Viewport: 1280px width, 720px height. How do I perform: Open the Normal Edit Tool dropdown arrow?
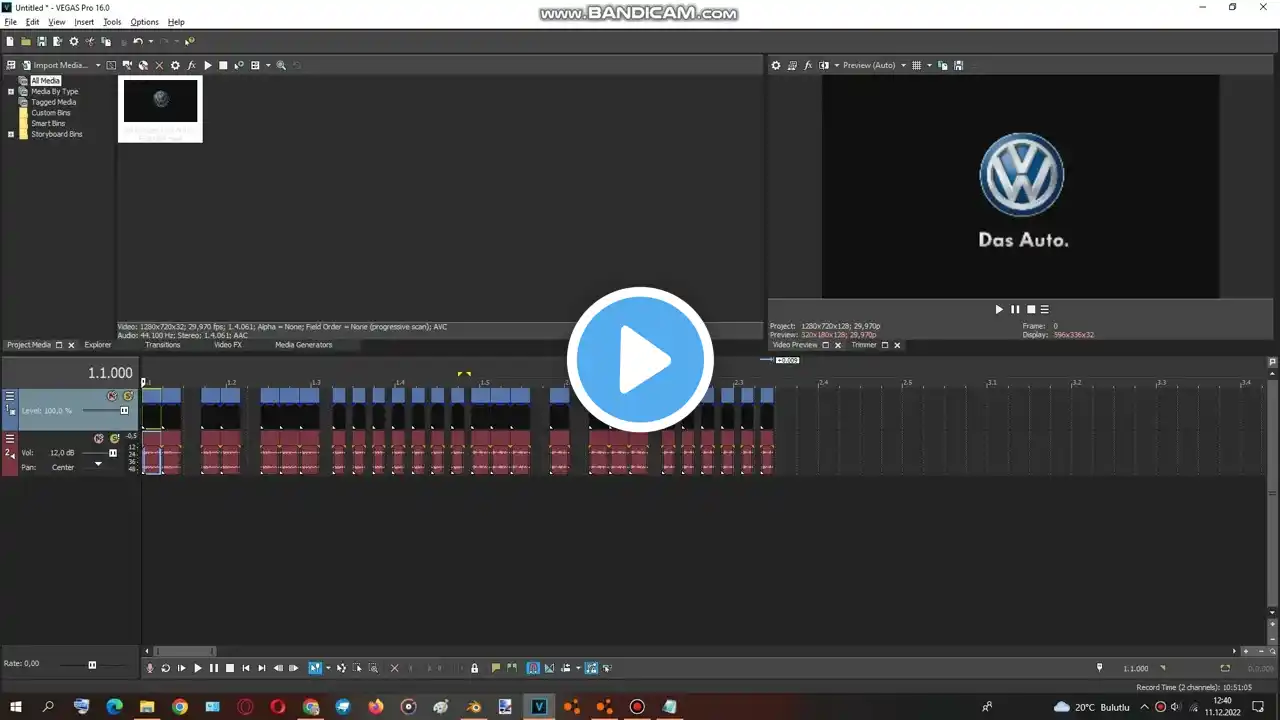[328, 668]
